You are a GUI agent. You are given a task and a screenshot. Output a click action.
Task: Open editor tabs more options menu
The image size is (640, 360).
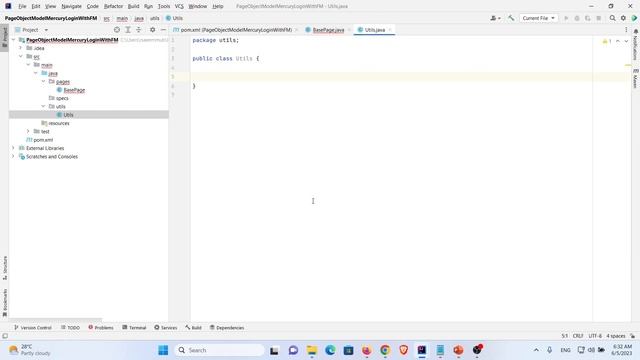[x=626, y=30]
